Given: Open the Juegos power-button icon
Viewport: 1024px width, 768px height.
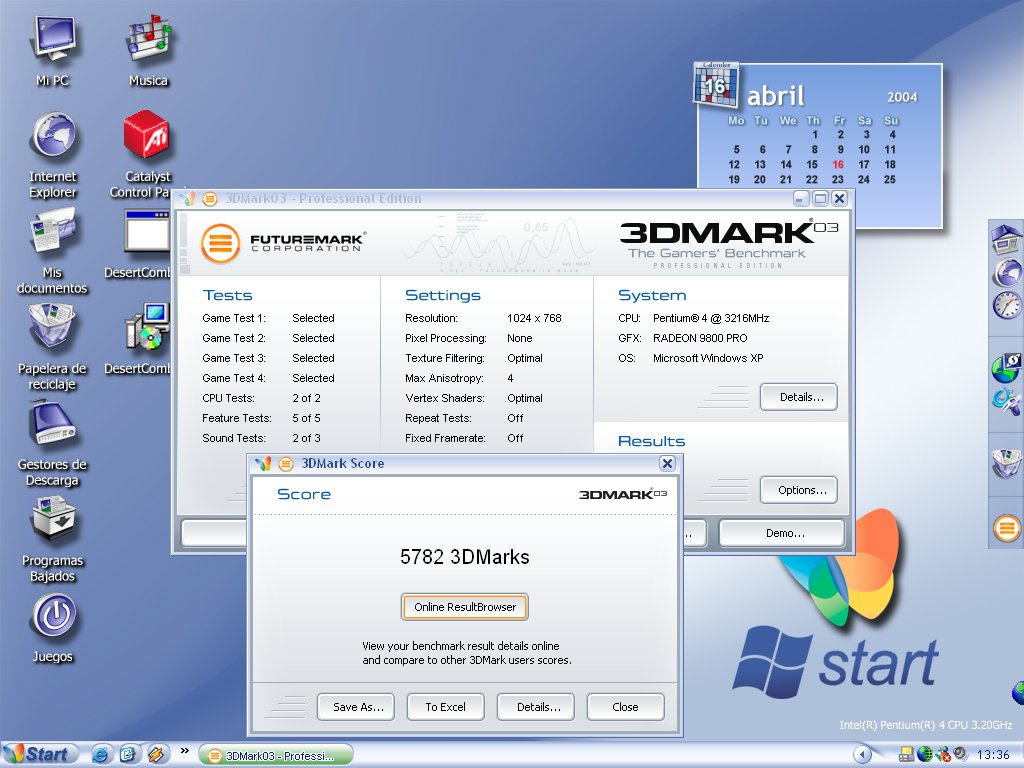Looking at the screenshot, I should pos(52,617).
